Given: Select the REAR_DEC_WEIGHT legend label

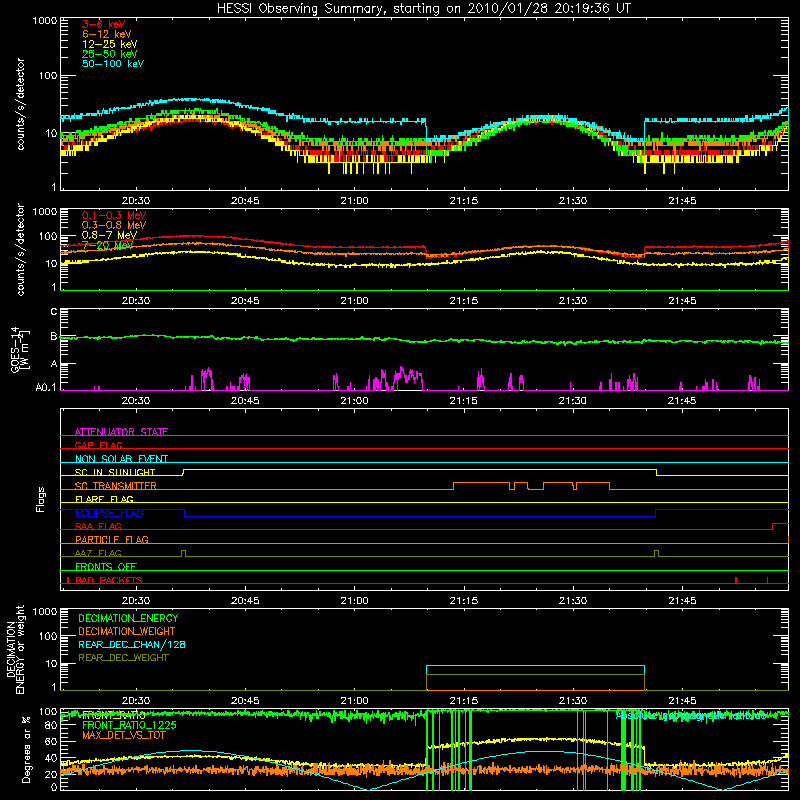Looking at the screenshot, I should tap(123, 658).
